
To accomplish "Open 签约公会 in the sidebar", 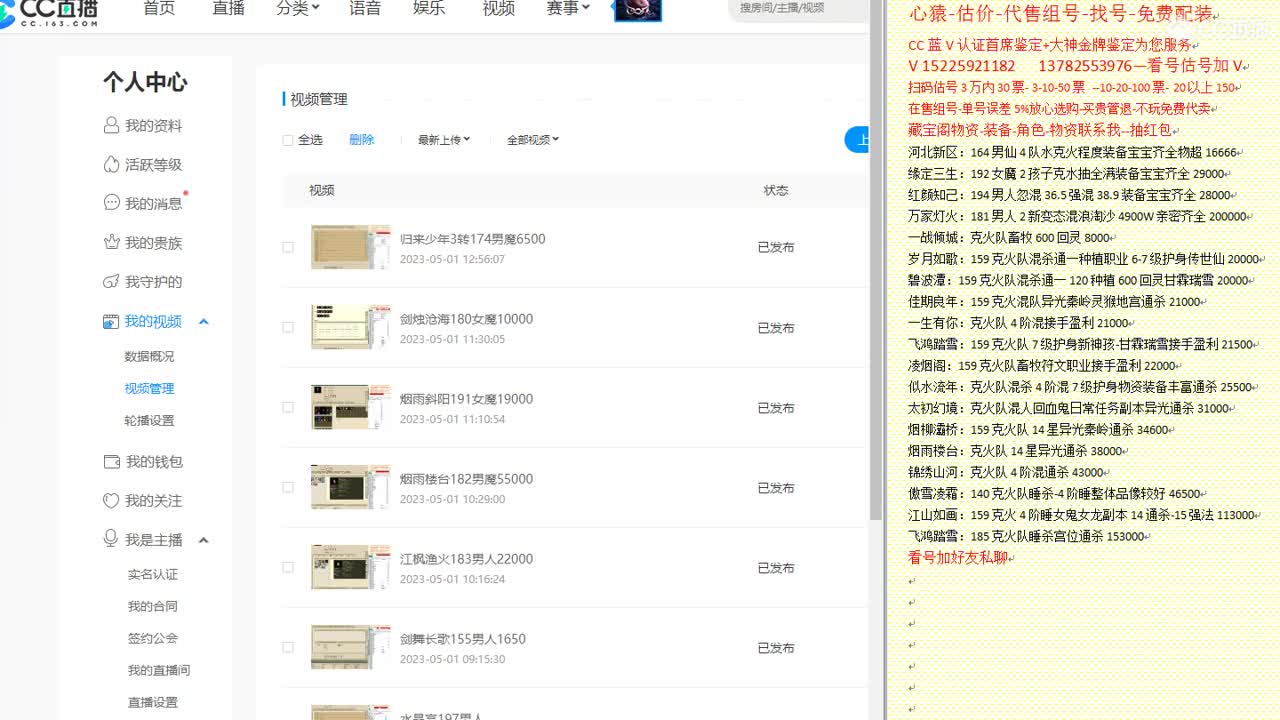I will [153, 638].
